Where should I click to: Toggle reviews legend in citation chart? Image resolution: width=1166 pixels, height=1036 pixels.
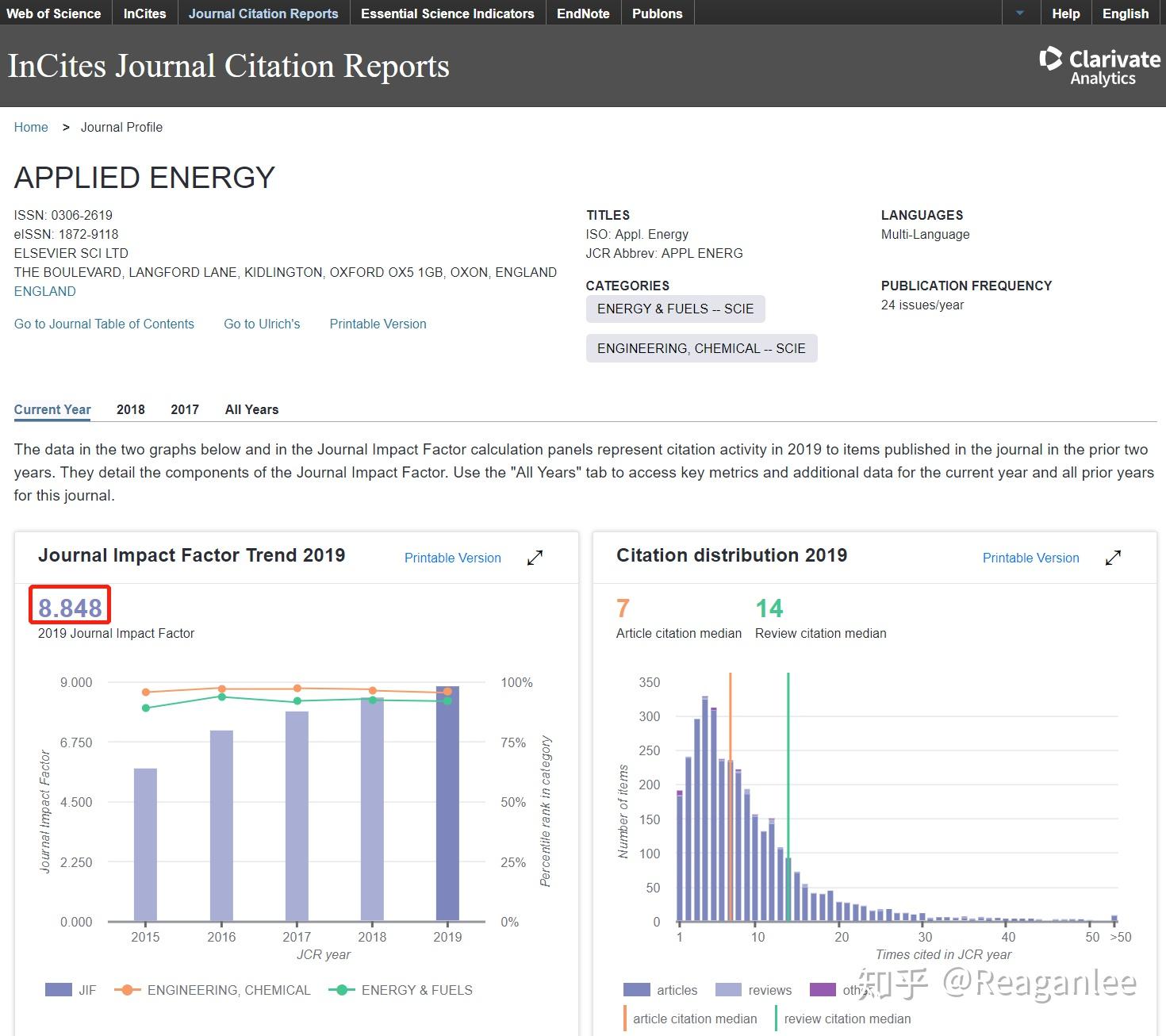coord(753,990)
